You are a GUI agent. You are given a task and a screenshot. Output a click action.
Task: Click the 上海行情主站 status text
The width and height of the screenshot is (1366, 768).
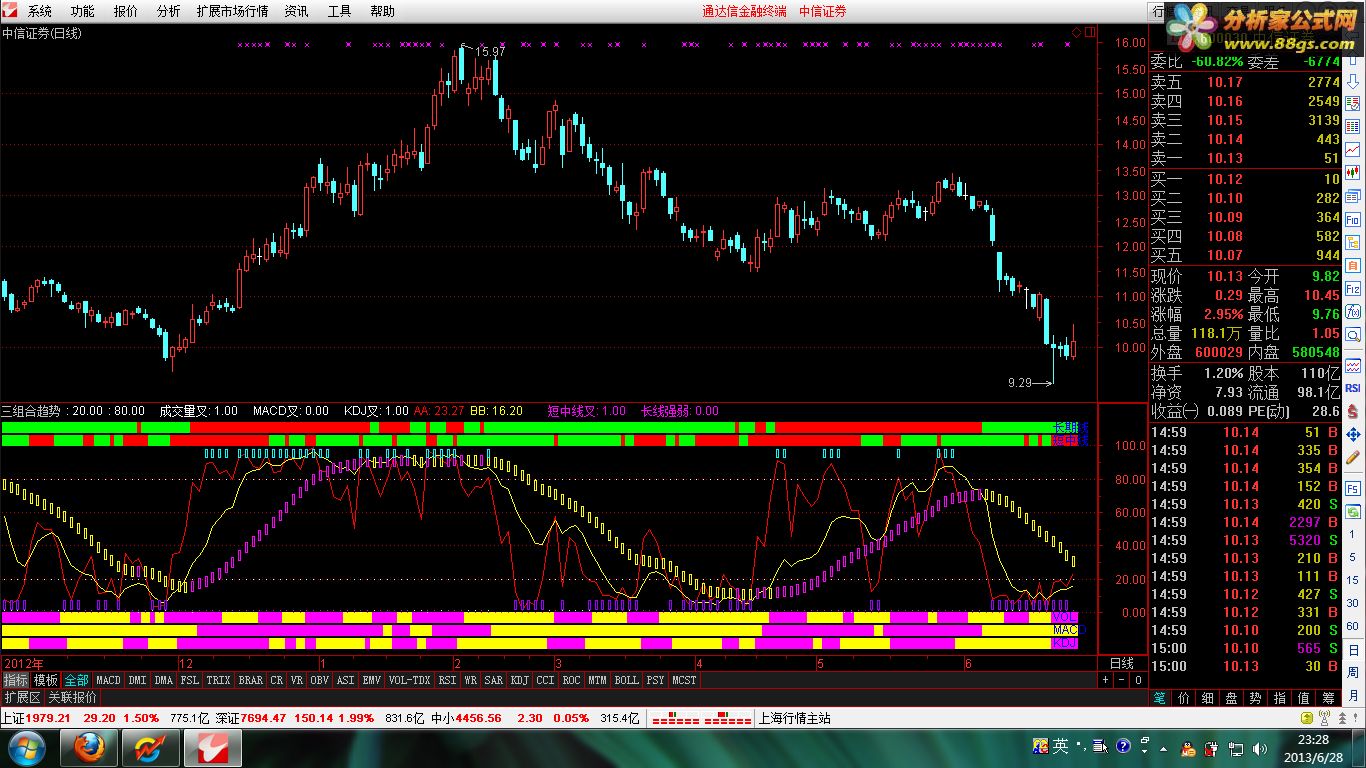(x=795, y=718)
